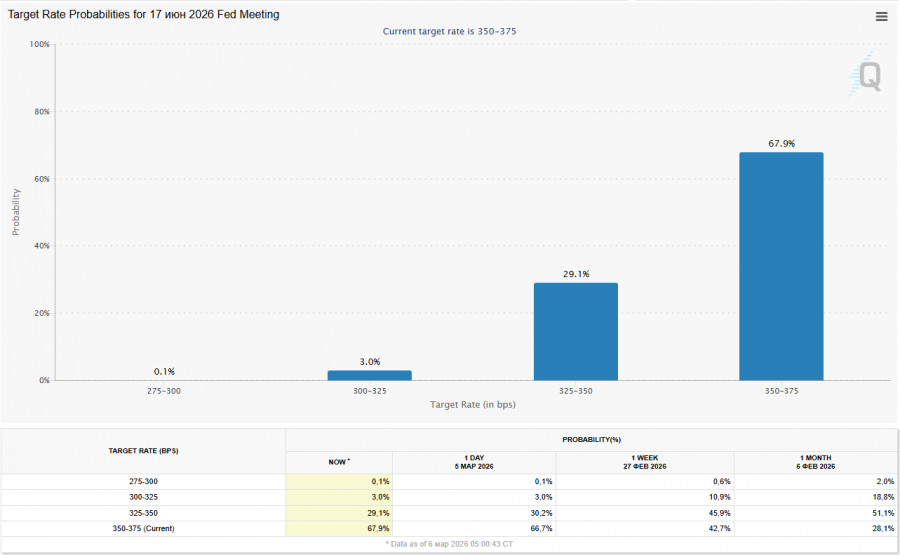
Task: Select the 300-325 table row label
Action: (143, 497)
